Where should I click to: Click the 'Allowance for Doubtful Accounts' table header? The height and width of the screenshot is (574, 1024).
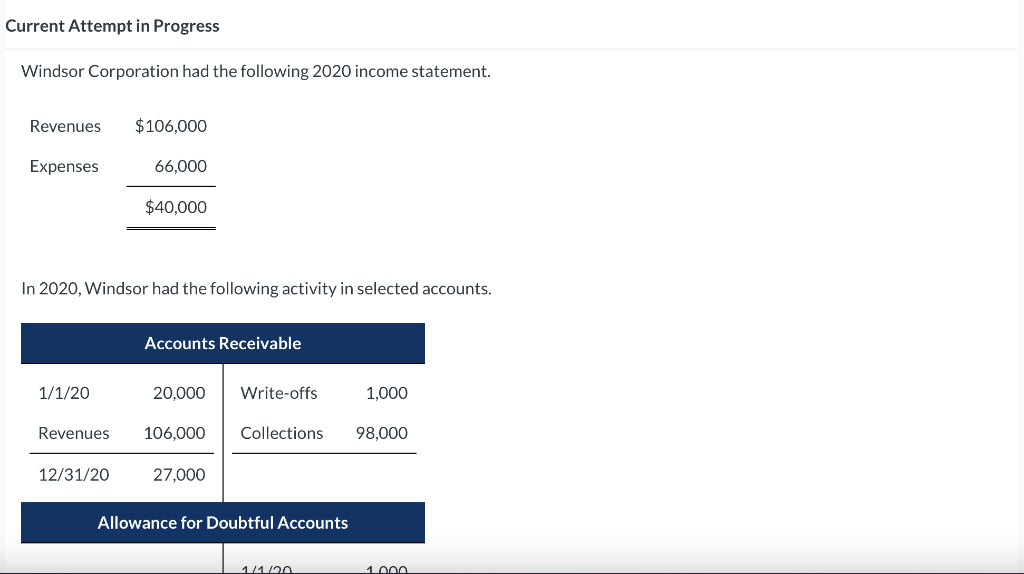(x=223, y=523)
